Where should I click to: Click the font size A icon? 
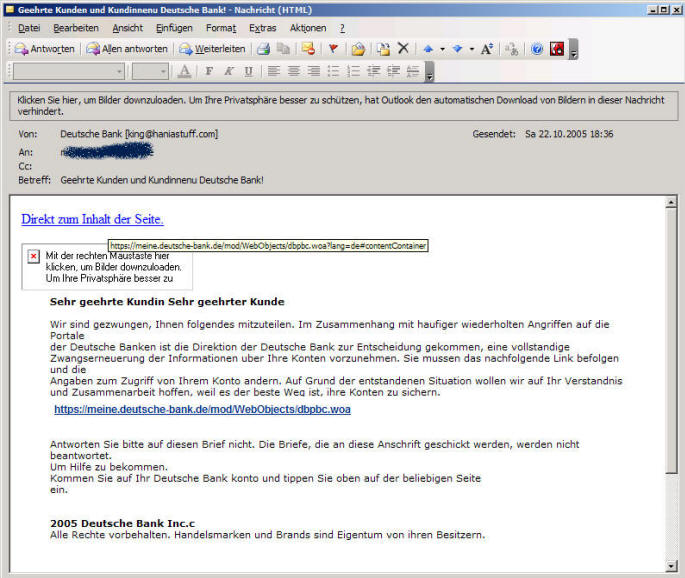pos(487,49)
